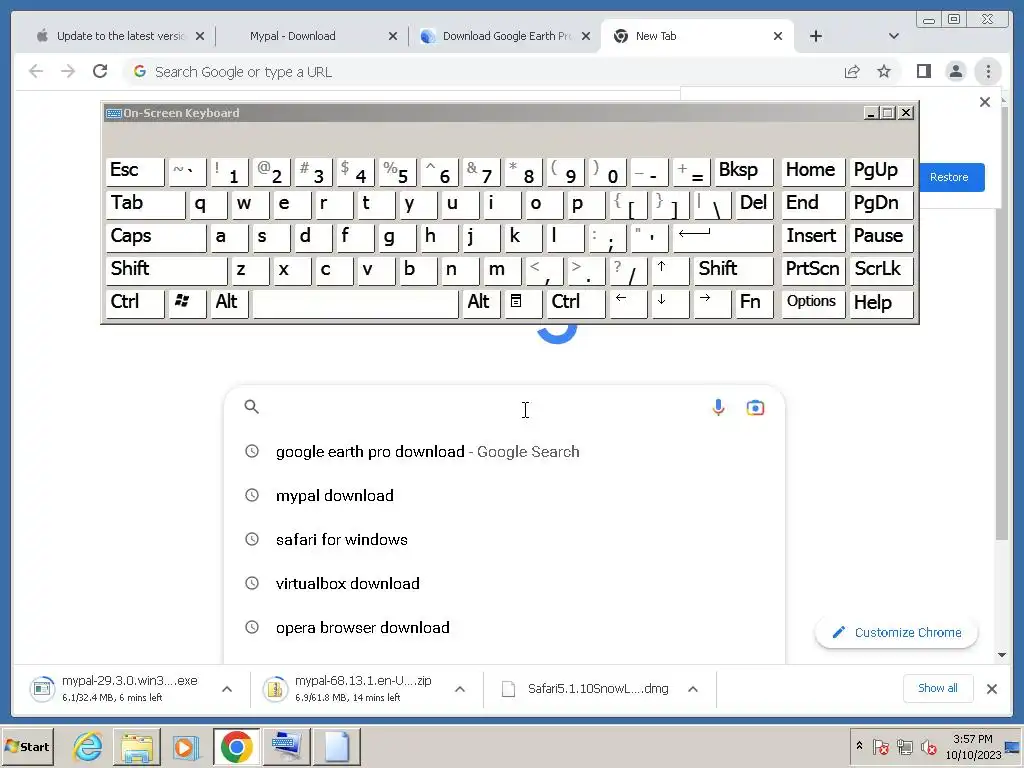Screen dimensions: 1024x768
Task: Click the Chrome icon in taskbar
Action: click(x=236, y=746)
